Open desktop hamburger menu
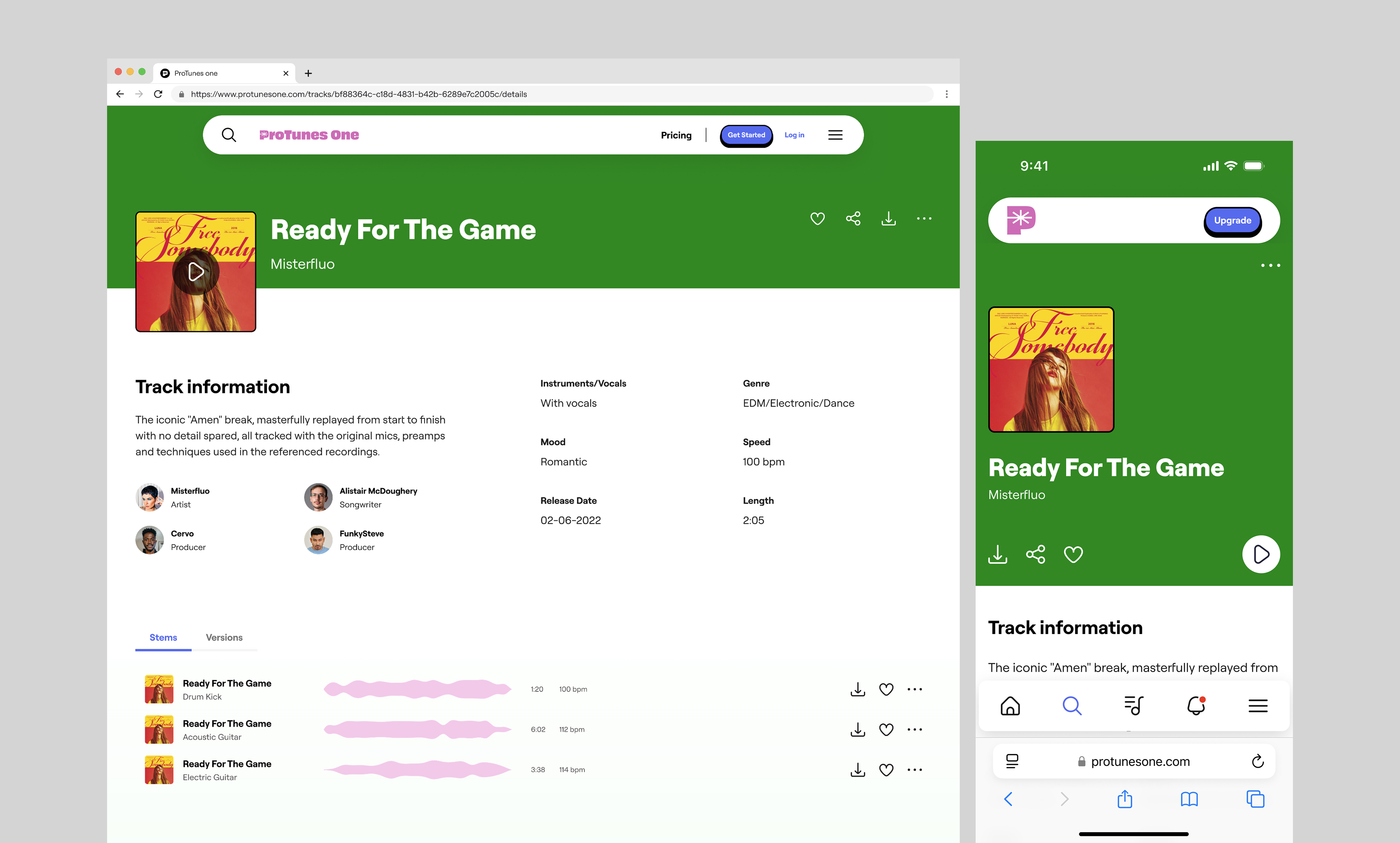1400x843 pixels. point(835,135)
